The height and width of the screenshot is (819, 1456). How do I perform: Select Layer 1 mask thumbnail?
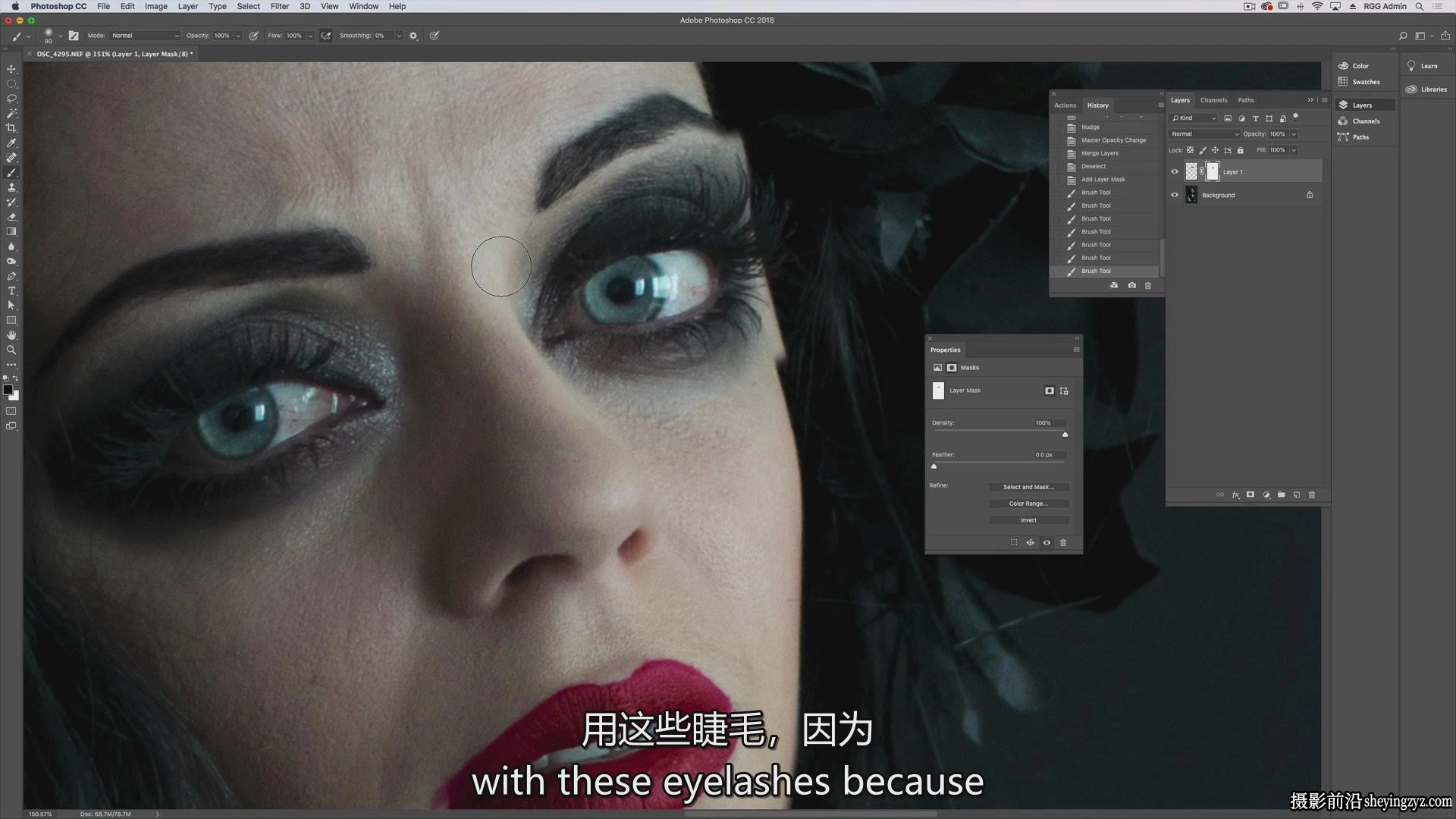click(x=1213, y=172)
